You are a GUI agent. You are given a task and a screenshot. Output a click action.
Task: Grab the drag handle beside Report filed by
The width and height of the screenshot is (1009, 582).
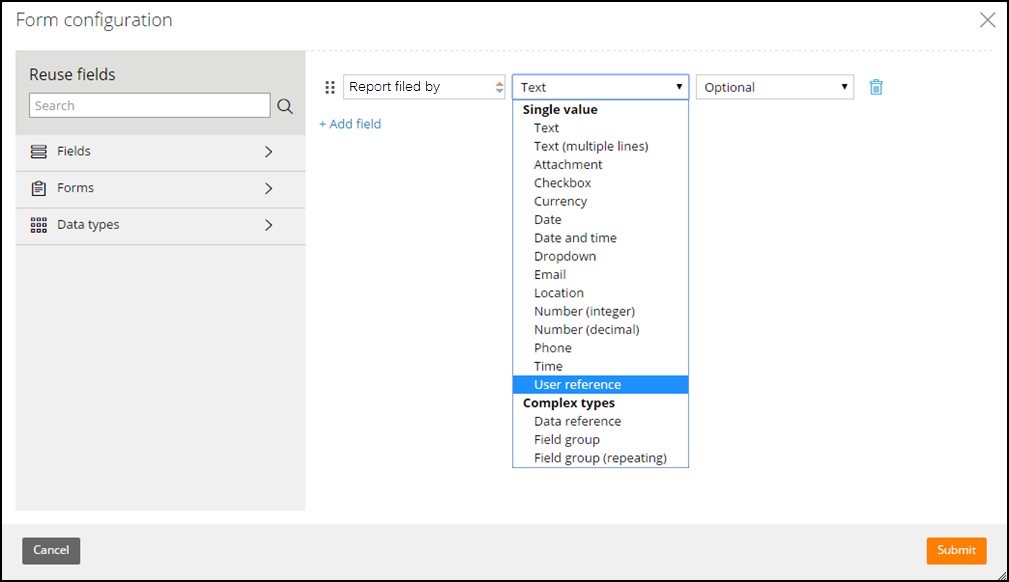(330, 88)
